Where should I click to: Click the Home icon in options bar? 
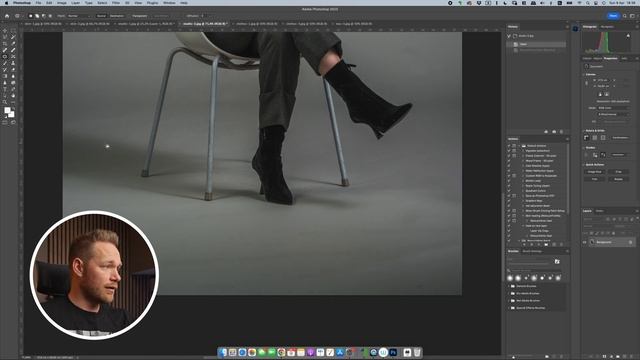point(7,16)
